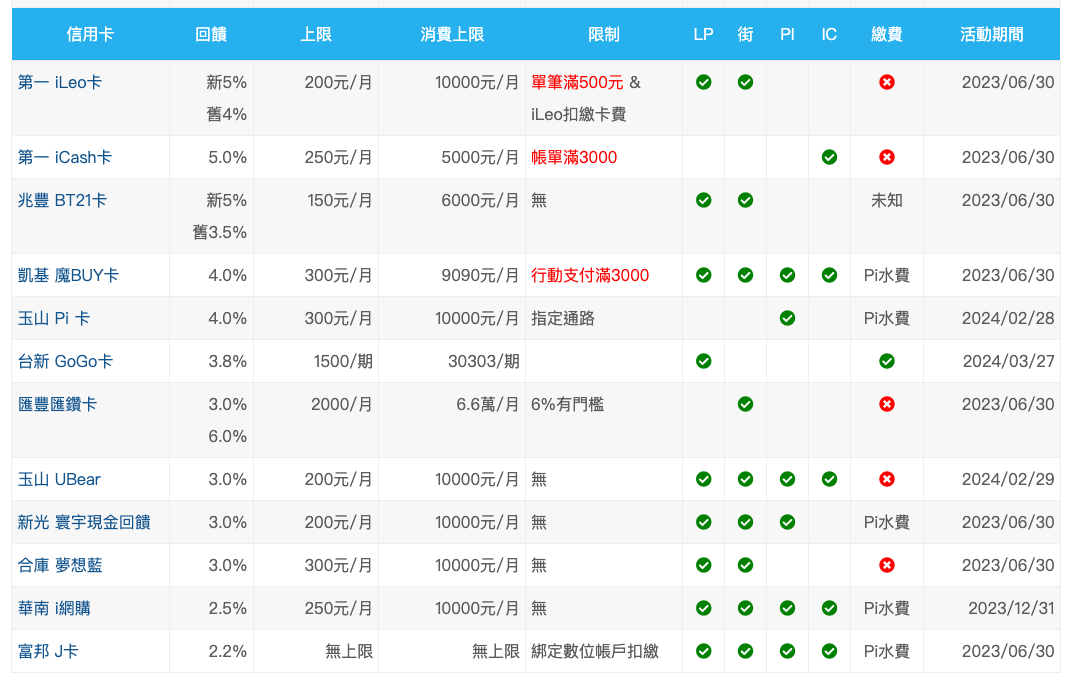This screenshot has width=1073, height=680.
Task: Click the red text 單筆滿500元
Action: click(x=578, y=83)
